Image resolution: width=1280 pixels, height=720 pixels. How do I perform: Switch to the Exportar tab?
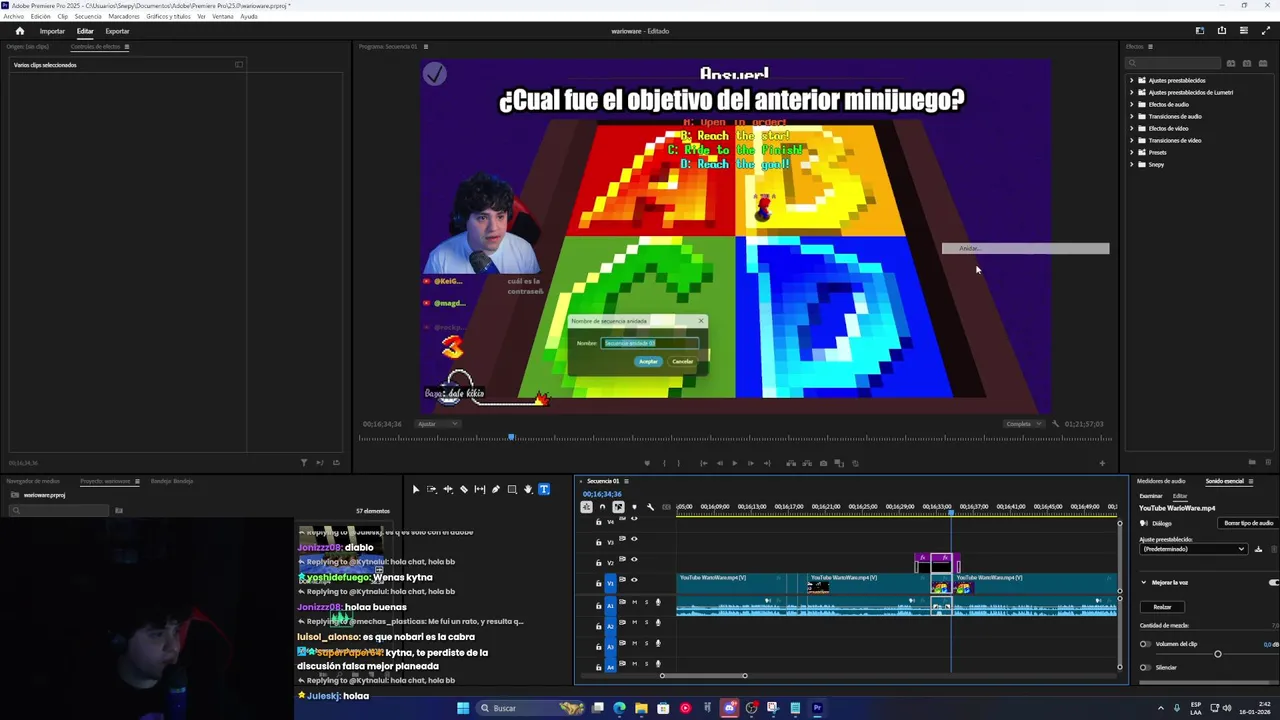tap(117, 31)
